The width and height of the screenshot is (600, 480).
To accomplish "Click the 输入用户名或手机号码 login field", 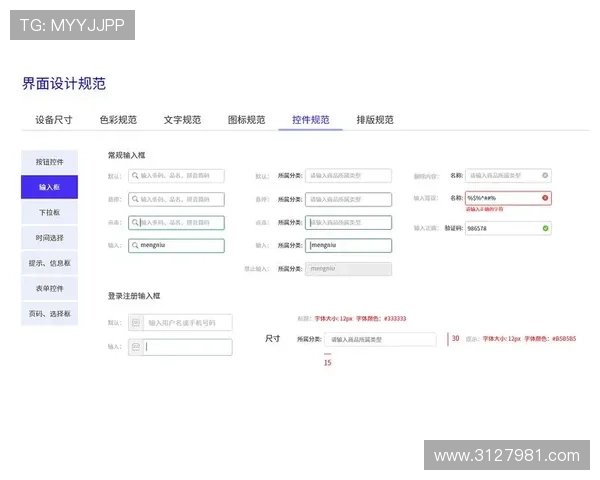I will pos(180,323).
